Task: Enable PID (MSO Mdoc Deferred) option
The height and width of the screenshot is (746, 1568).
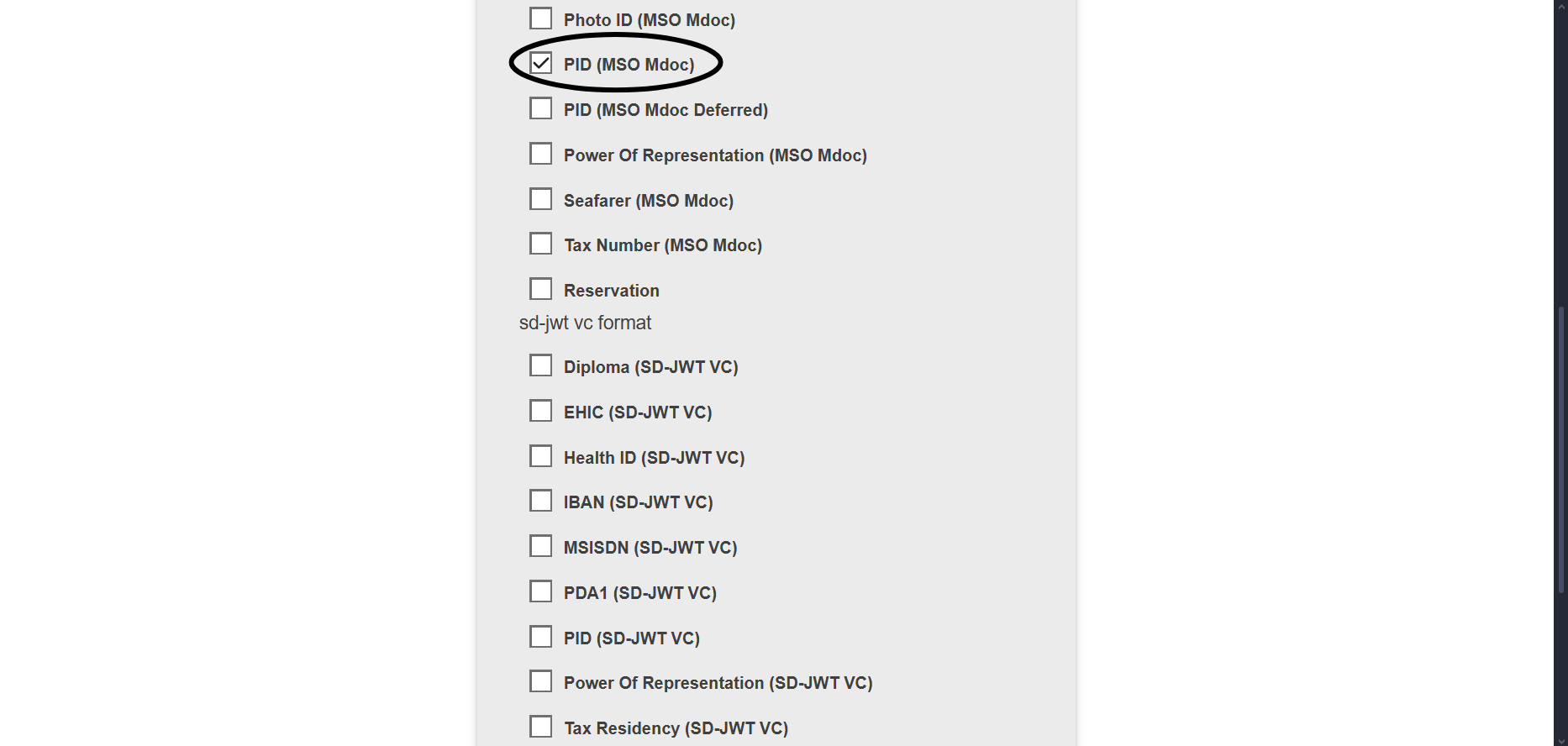Action: (541, 109)
